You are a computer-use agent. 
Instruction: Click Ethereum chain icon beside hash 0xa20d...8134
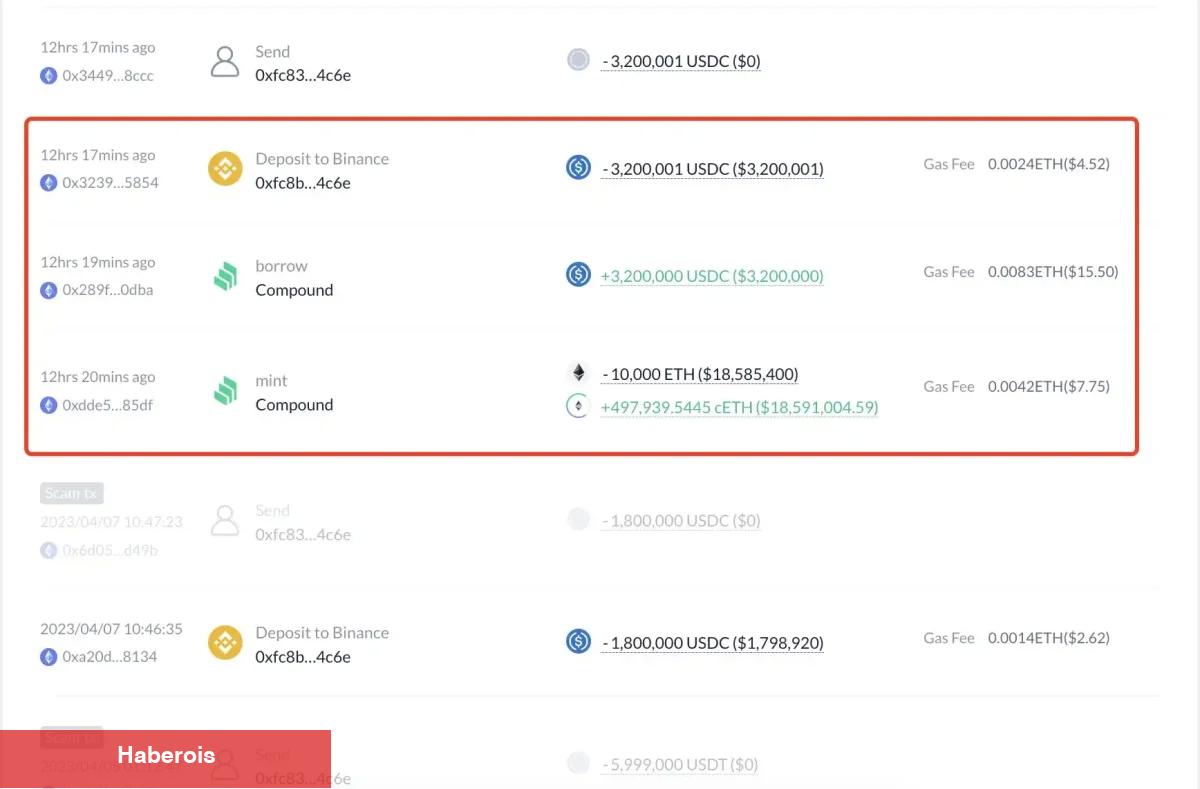pos(48,657)
